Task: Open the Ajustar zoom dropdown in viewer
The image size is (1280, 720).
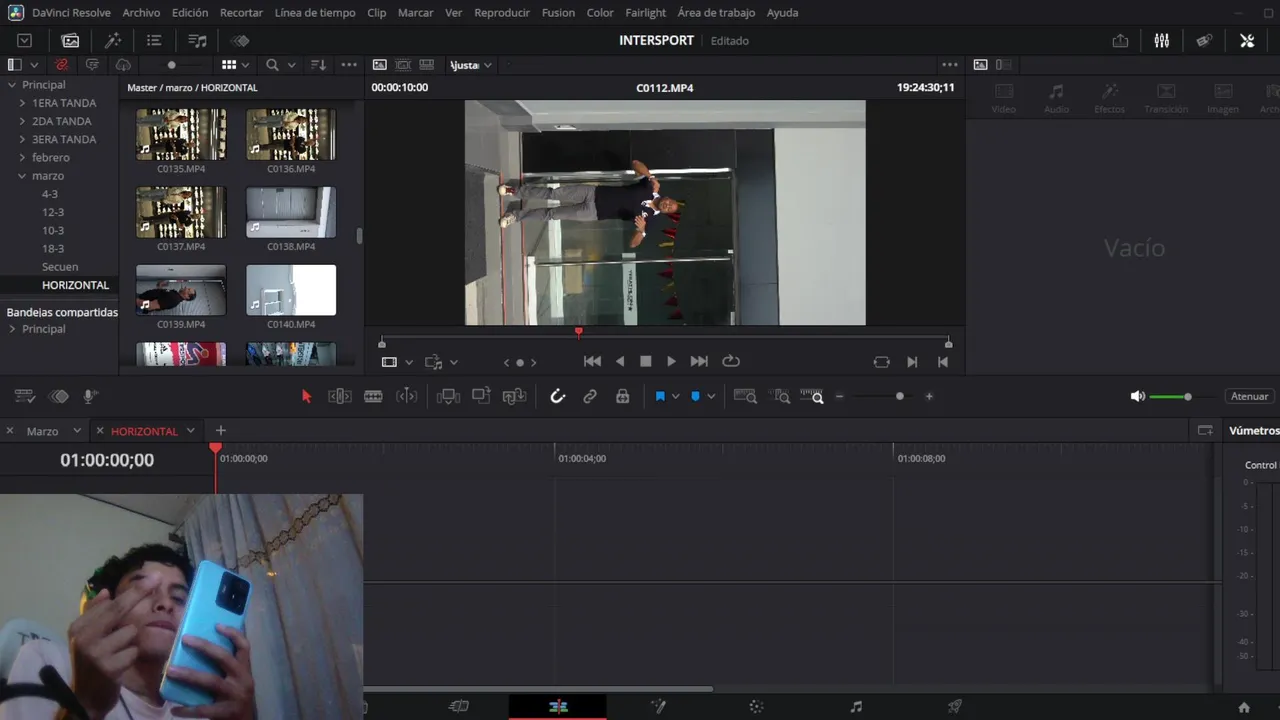Action: [470, 65]
